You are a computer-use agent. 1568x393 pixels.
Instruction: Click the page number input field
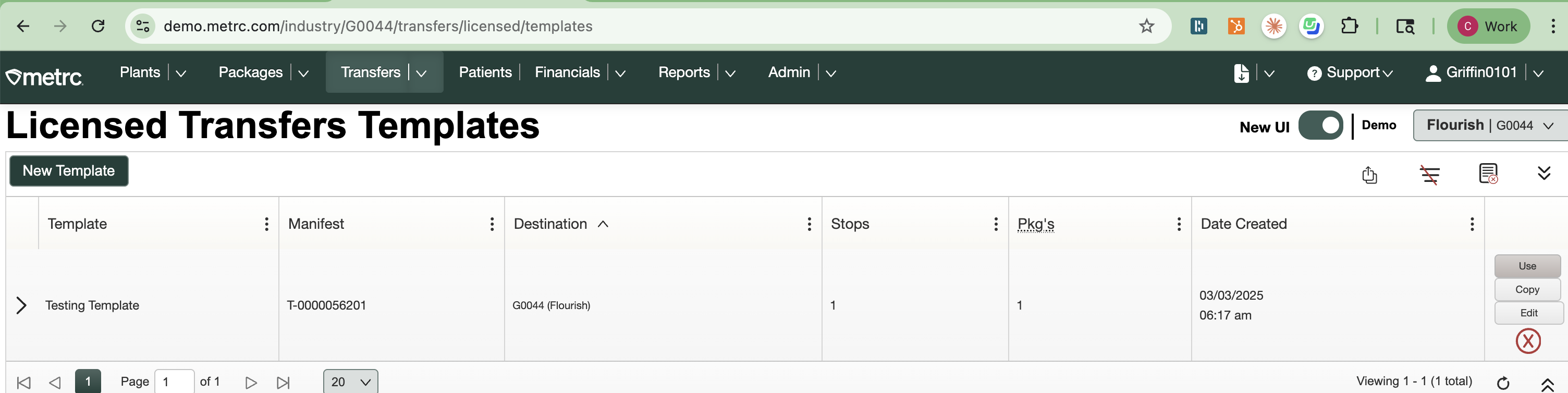coord(174,382)
